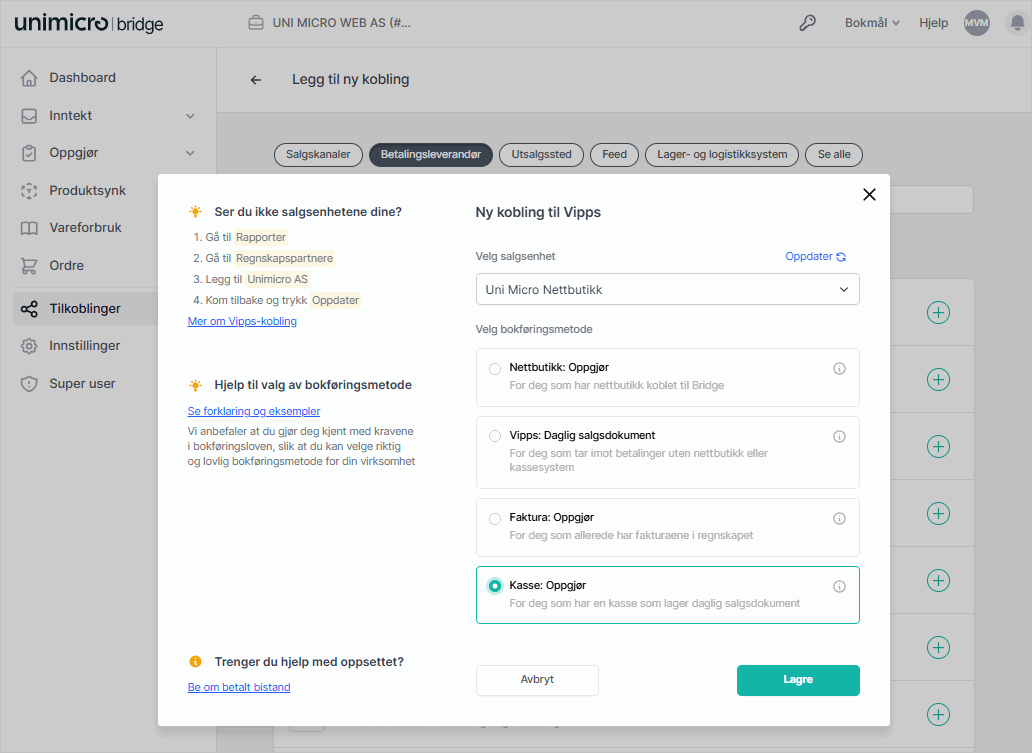Click the Avbryt button
The width and height of the screenshot is (1032, 753).
(x=537, y=680)
